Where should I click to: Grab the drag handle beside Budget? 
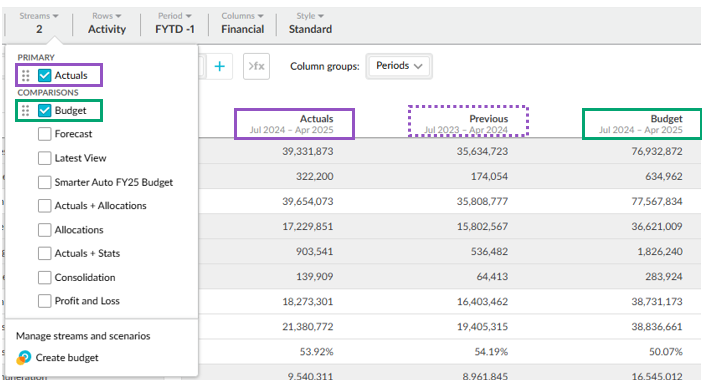point(26,111)
